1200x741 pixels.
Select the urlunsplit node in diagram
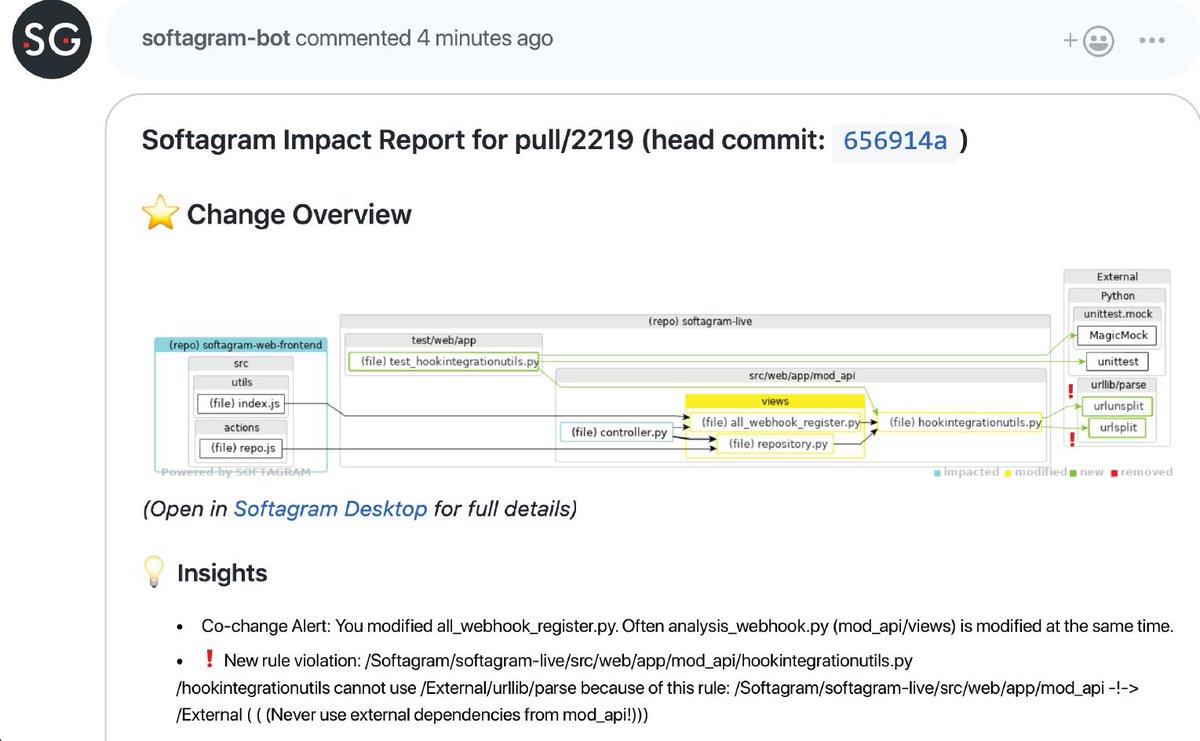coord(1117,406)
